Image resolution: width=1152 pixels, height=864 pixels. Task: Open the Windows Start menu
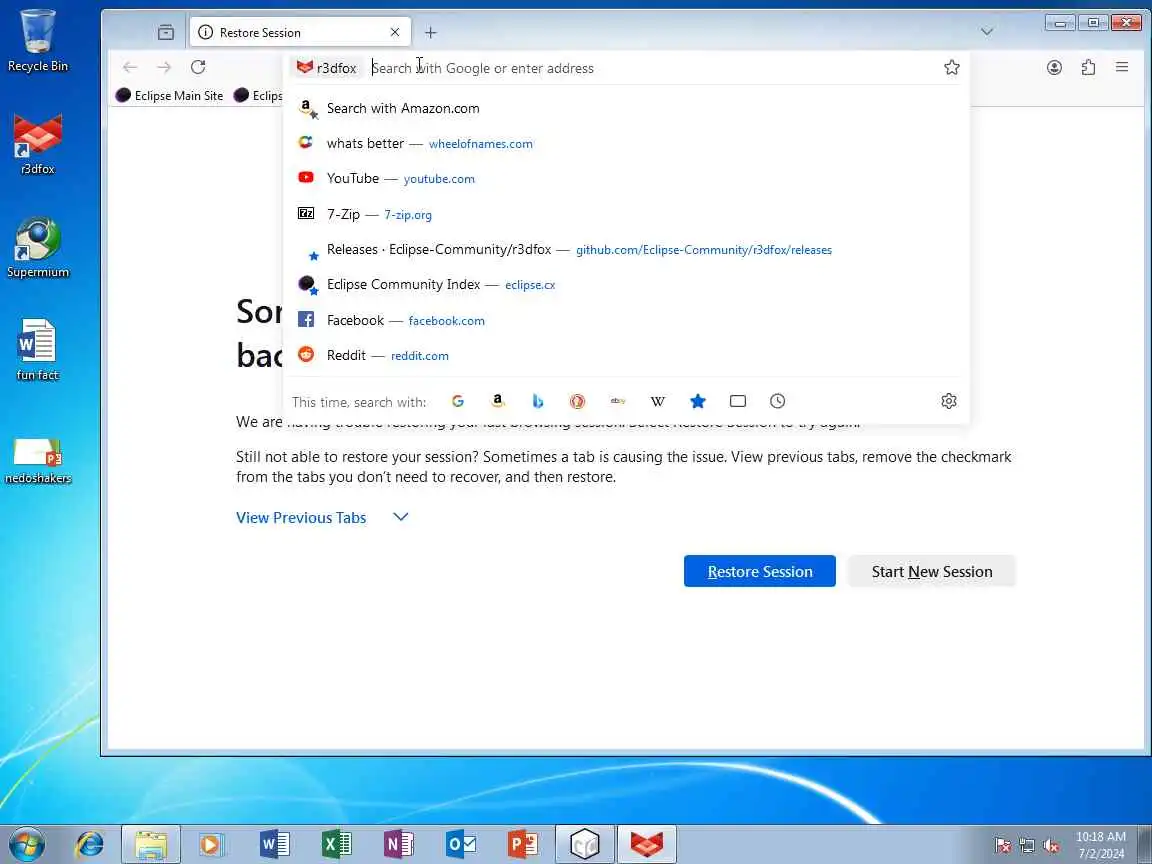pos(28,844)
